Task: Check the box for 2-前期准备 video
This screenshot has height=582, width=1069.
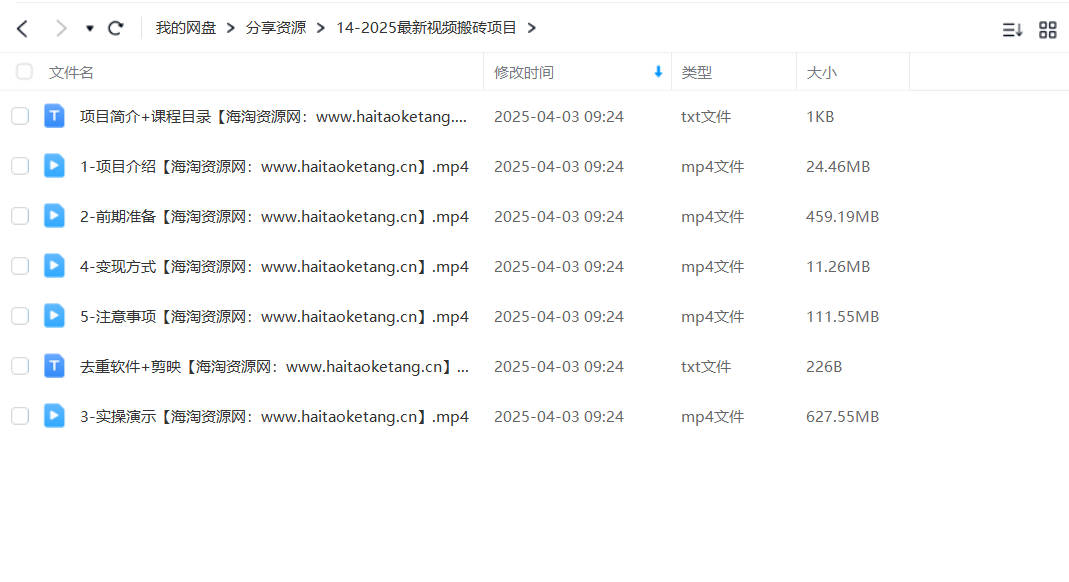Action: tap(20, 216)
